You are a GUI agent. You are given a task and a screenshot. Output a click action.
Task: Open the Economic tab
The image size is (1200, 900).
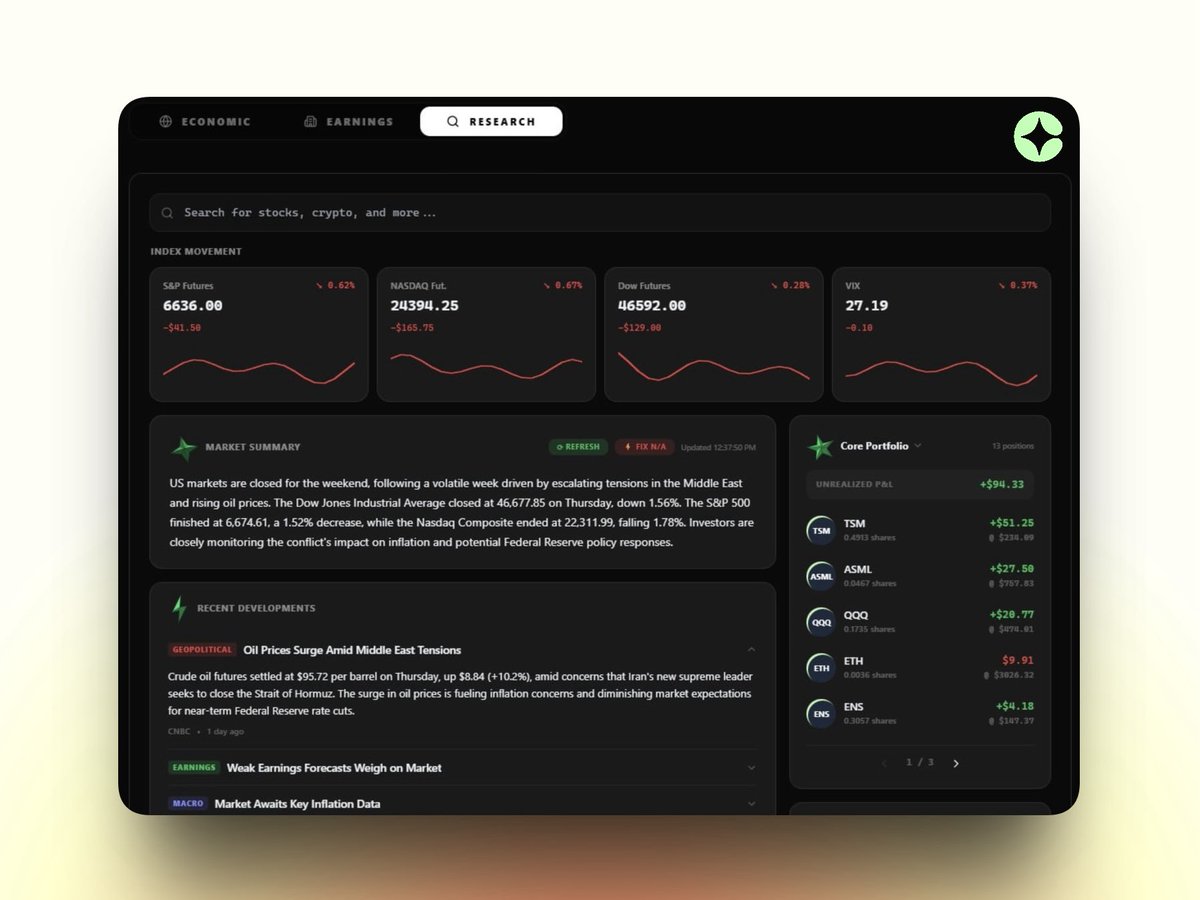[x=205, y=122]
